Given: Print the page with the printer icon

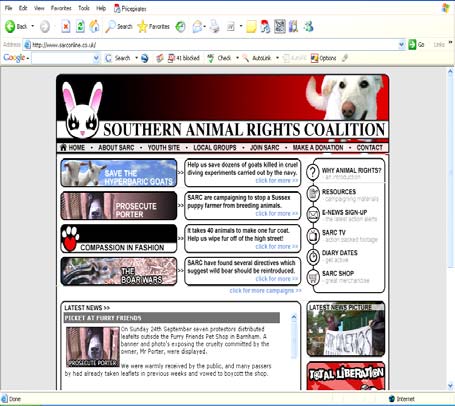Looking at the screenshot, I should click(x=215, y=27).
